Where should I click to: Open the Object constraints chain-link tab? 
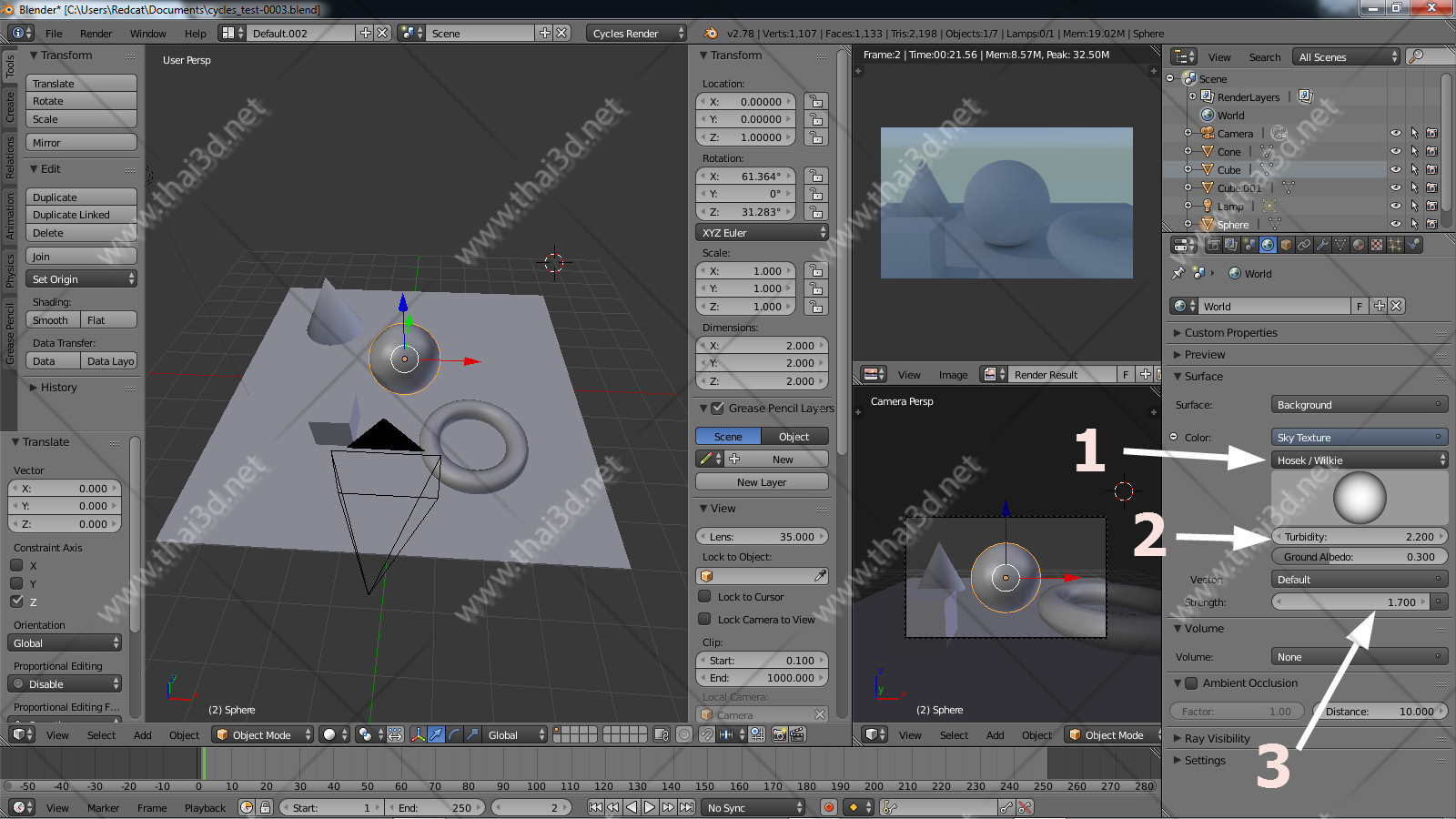1304,245
